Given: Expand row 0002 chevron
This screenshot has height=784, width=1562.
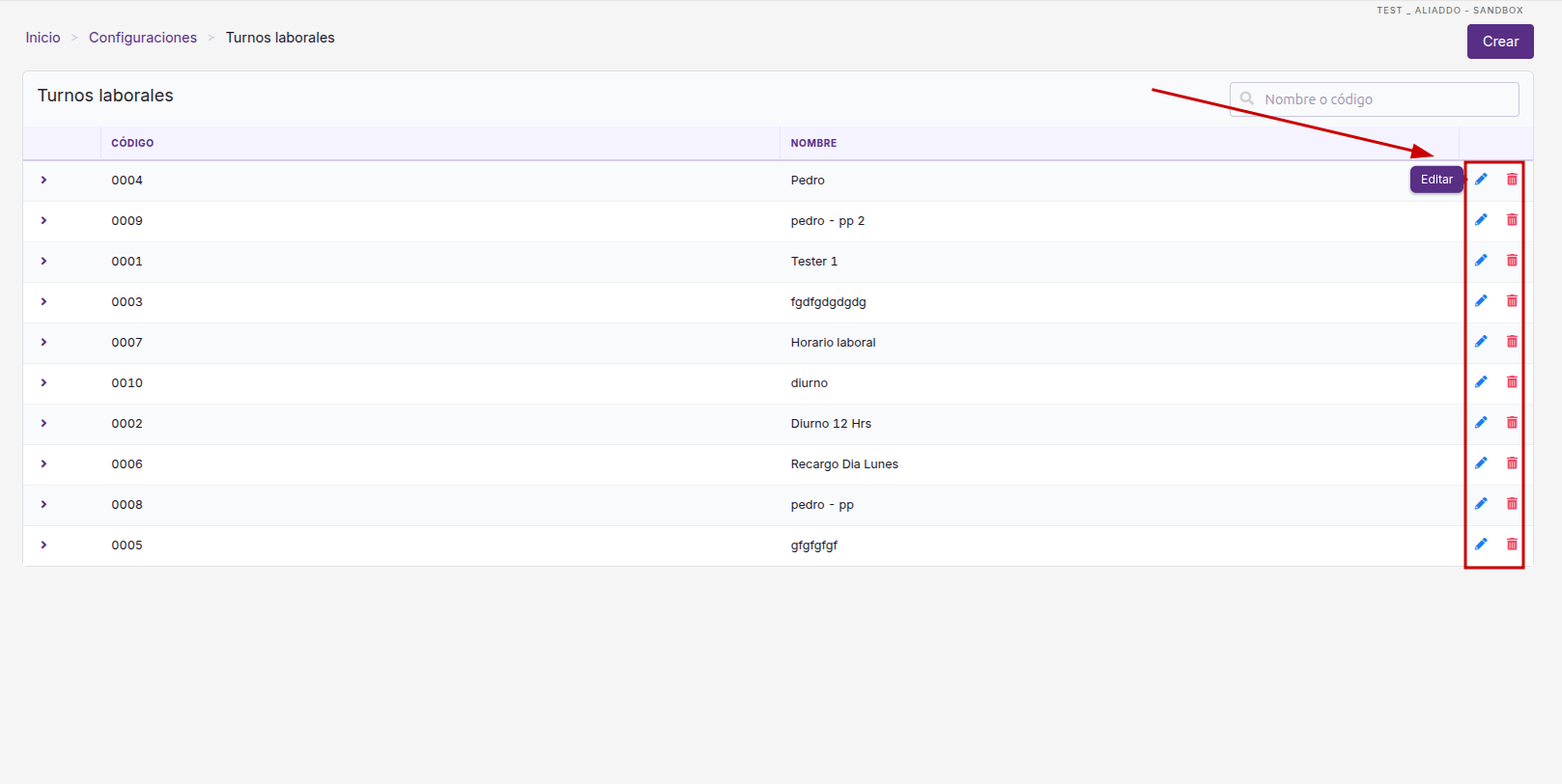Looking at the screenshot, I should pos(43,424).
